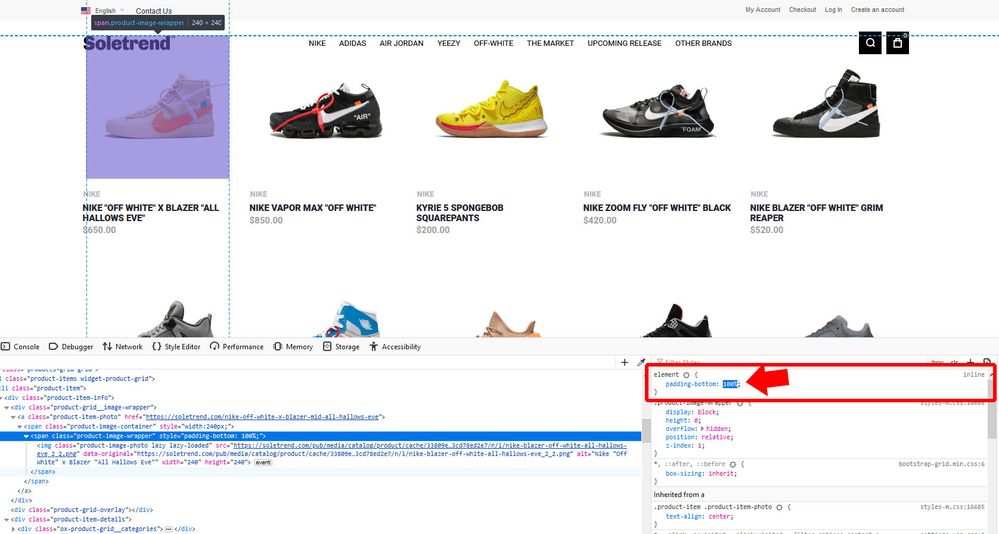Viewport: 999px width, 534px height.
Task: Click the selector highlighter icon next to 'element'
Action: click(686, 374)
